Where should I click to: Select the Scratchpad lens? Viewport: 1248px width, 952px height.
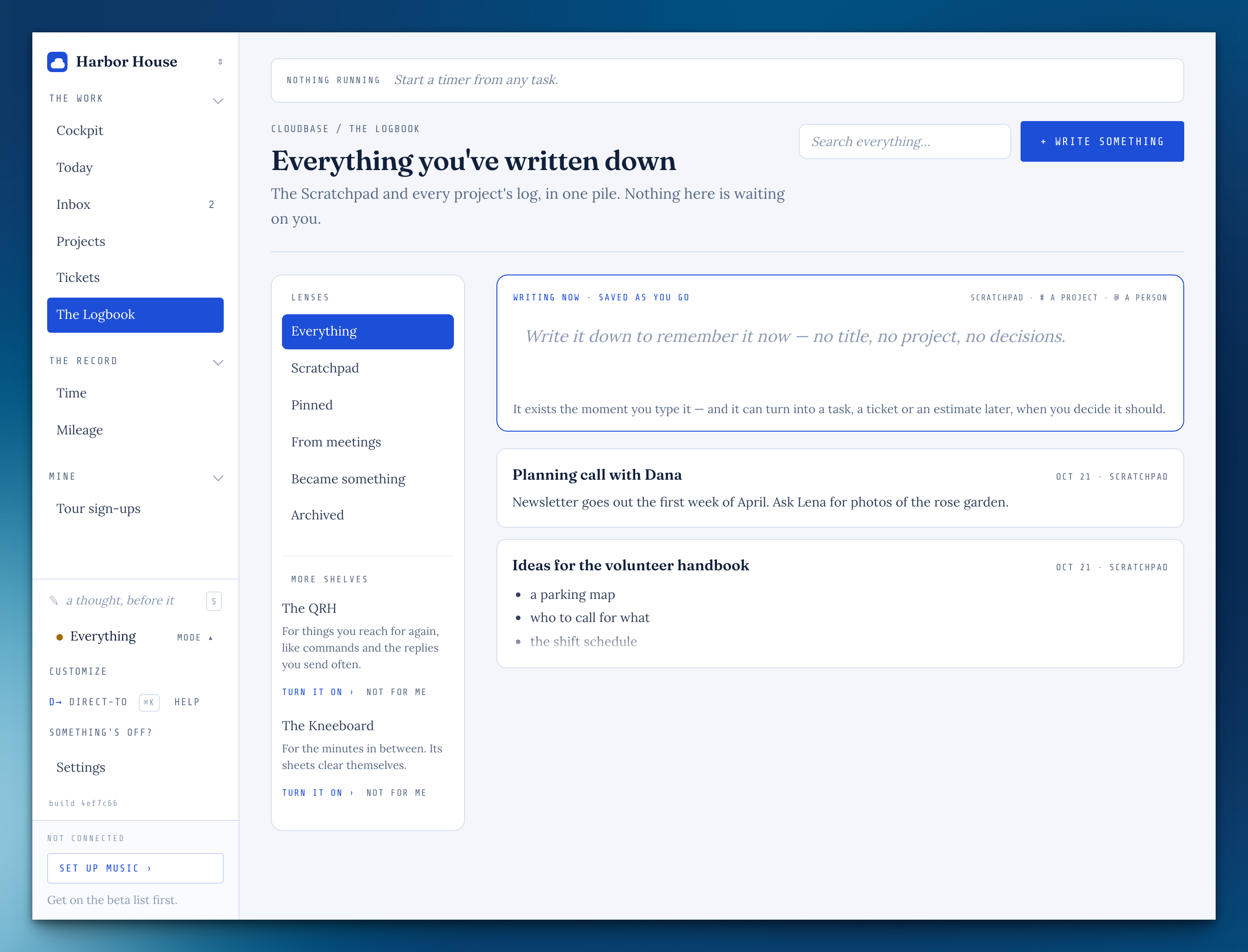pyautogui.click(x=368, y=368)
